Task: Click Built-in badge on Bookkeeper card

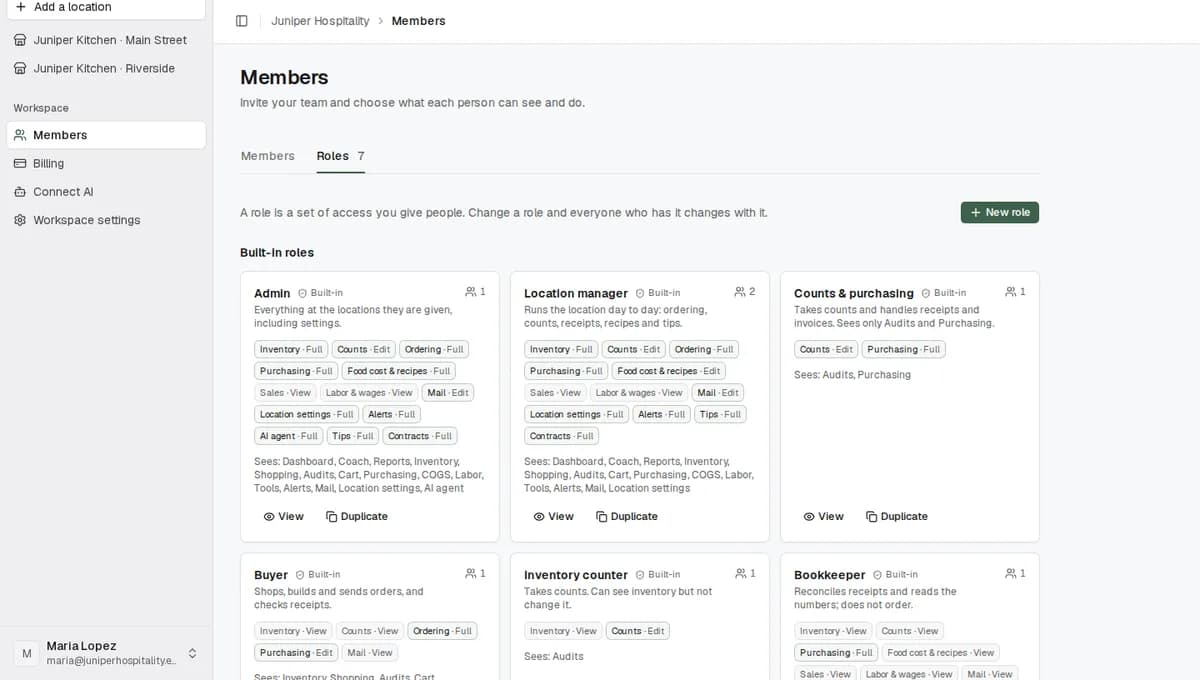Action: pyautogui.click(x=896, y=575)
